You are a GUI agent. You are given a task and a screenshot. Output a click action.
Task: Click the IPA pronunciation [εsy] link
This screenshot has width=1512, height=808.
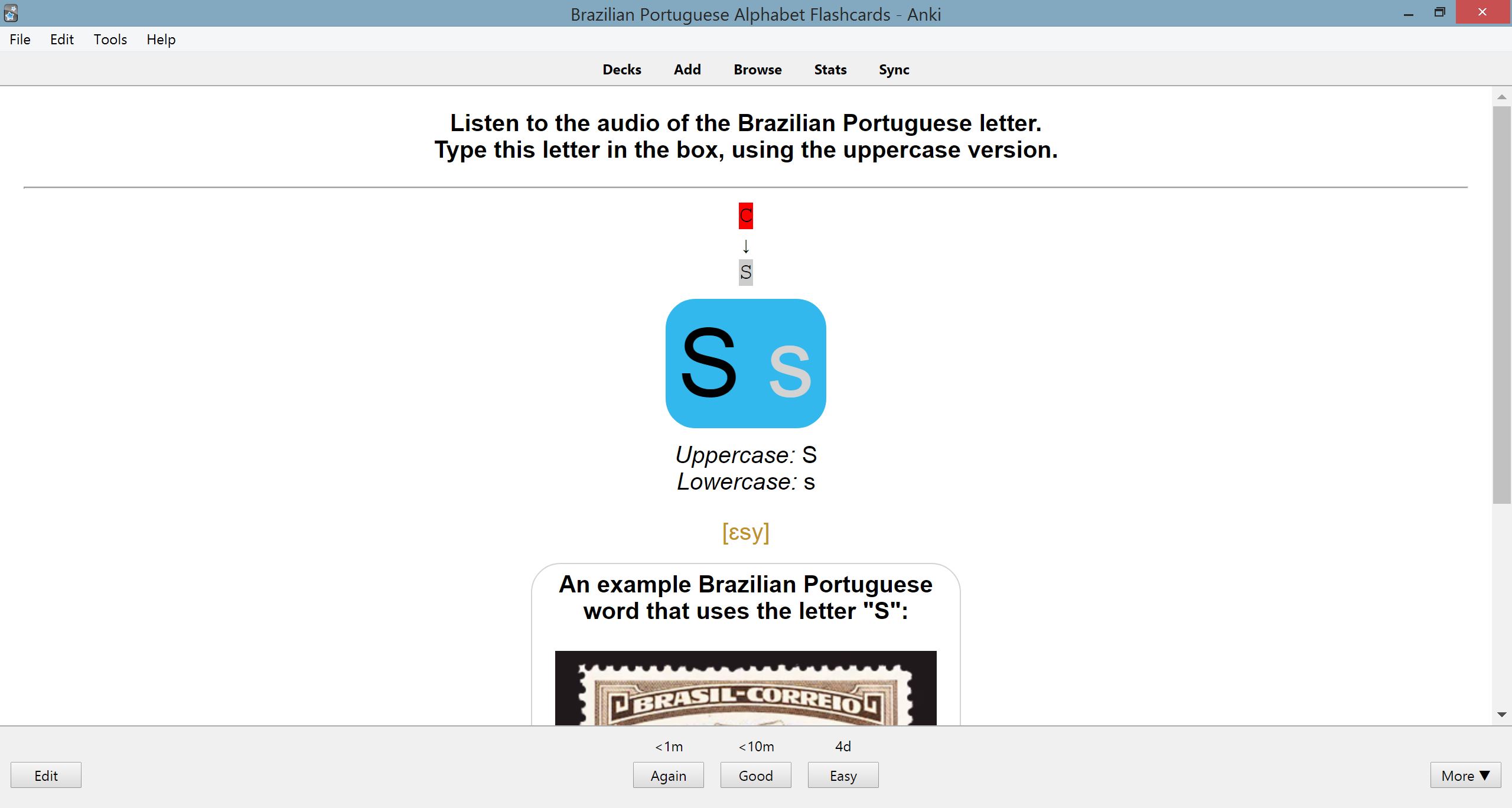tap(747, 531)
